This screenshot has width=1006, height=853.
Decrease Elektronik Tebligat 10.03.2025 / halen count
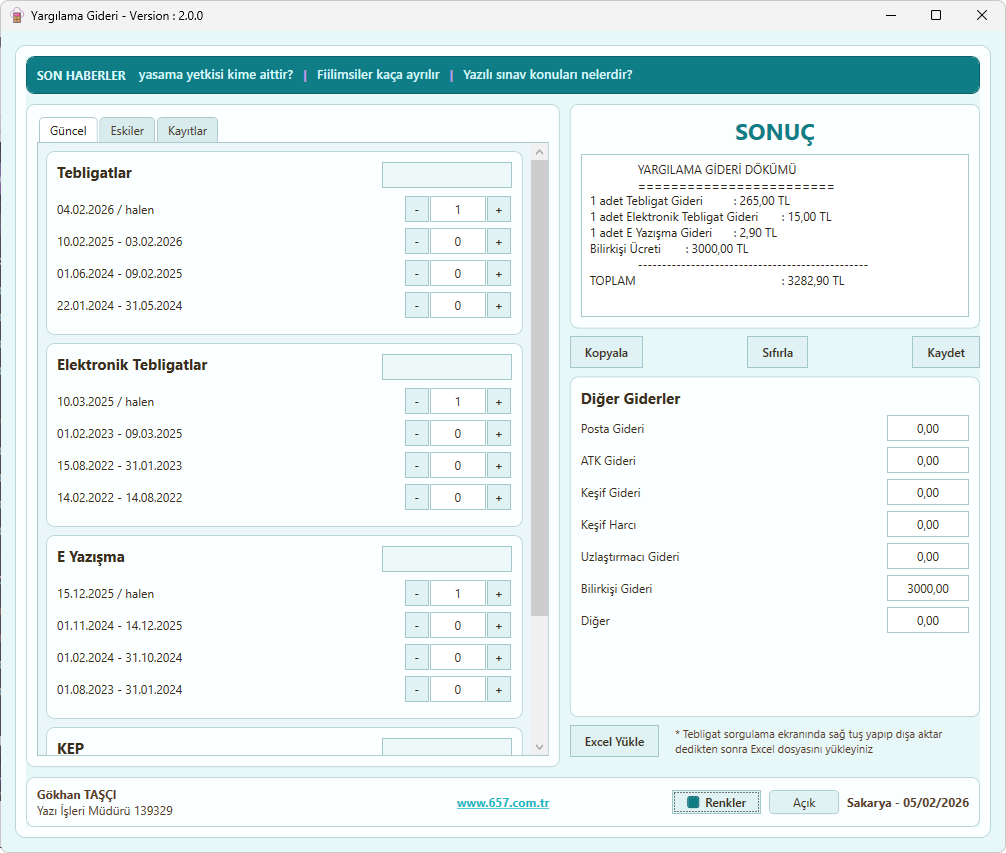[417, 401]
